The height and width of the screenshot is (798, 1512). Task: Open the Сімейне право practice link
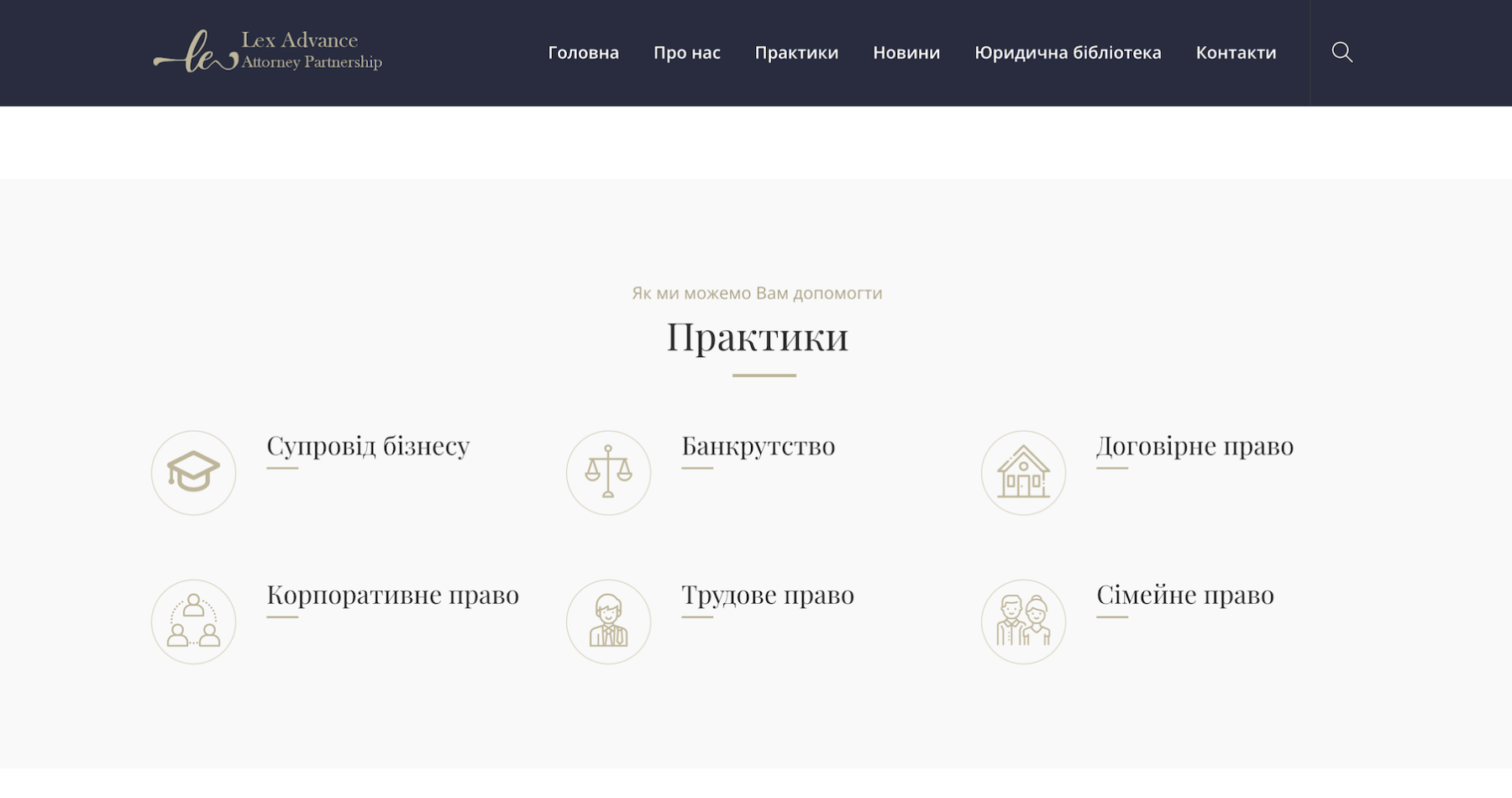(1185, 595)
